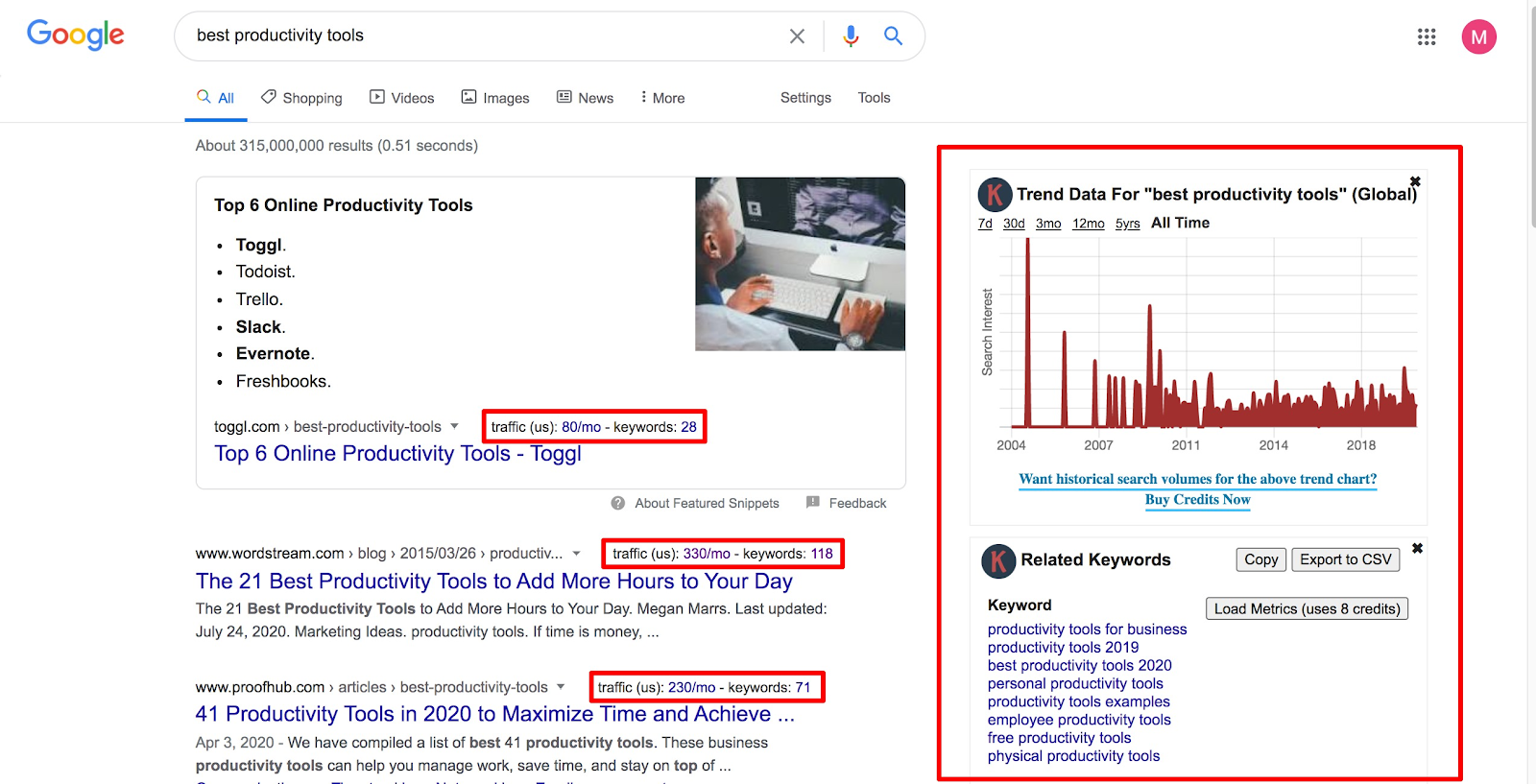Copy the related keywords list
The width and height of the screenshot is (1536, 784).
(x=1261, y=559)
